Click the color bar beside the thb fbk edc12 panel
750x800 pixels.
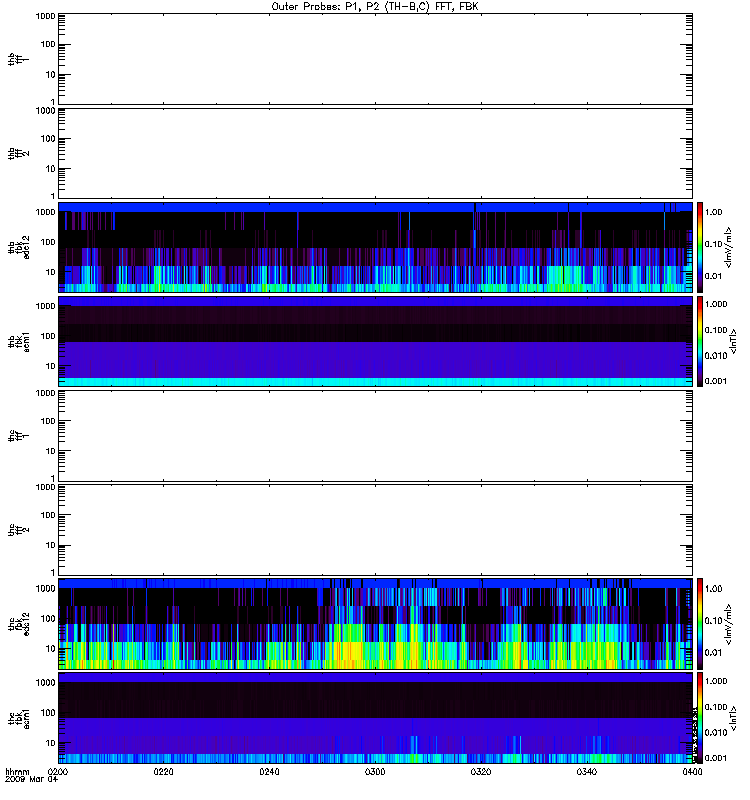[700, 247]
